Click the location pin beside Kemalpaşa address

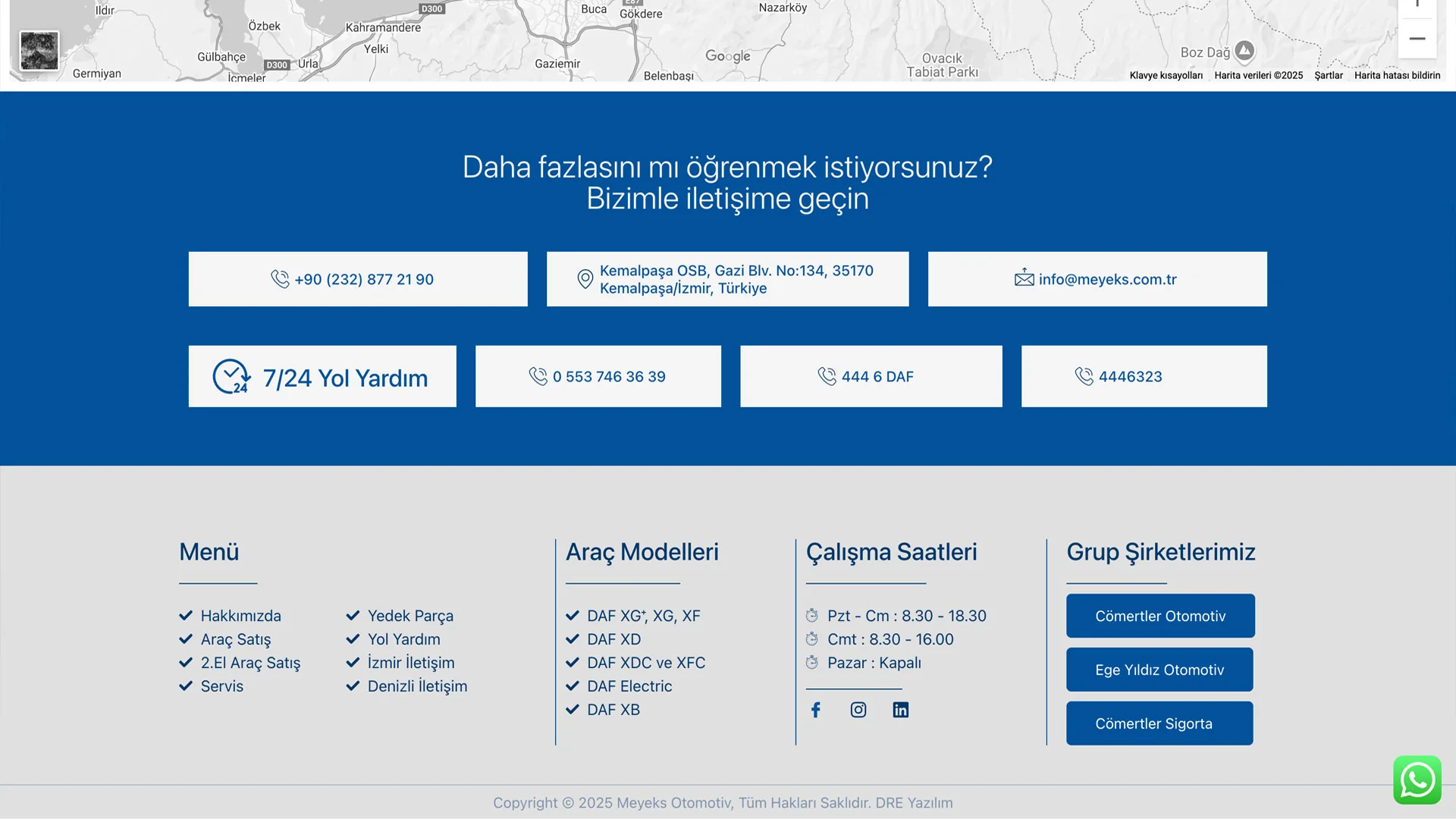pos(585,279)
